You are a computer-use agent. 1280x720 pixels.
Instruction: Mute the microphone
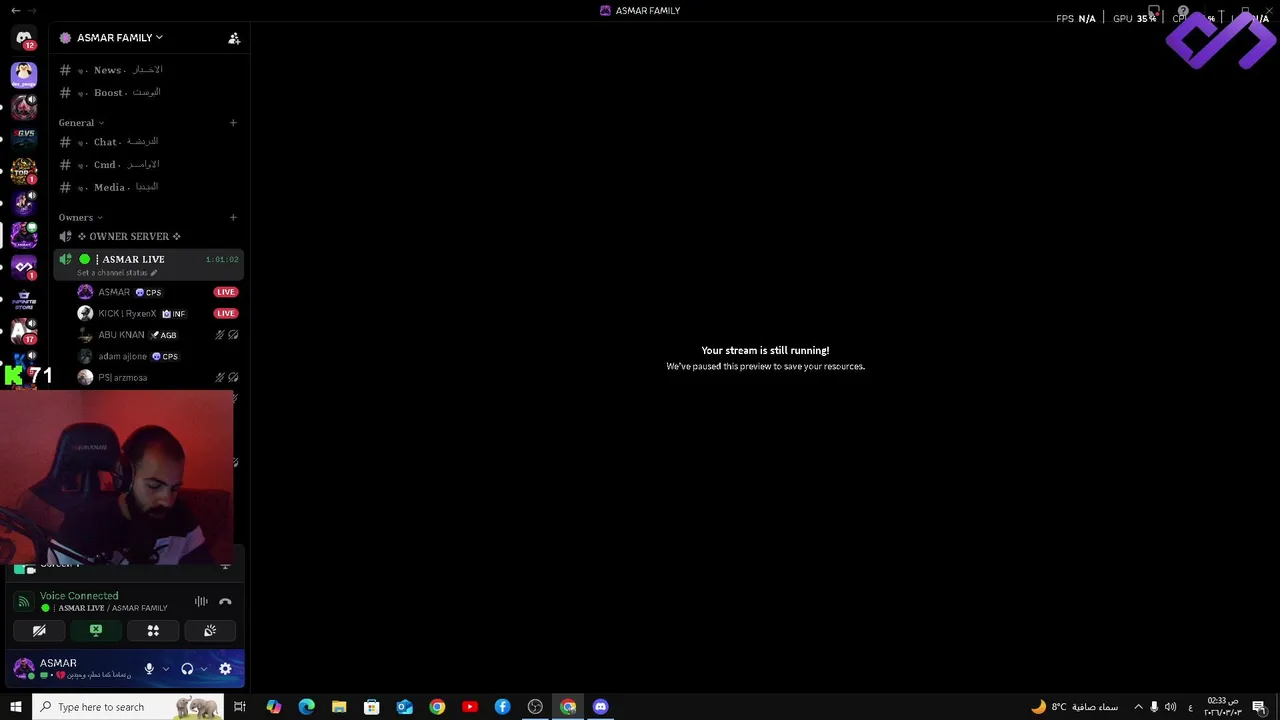click(149, 669)
